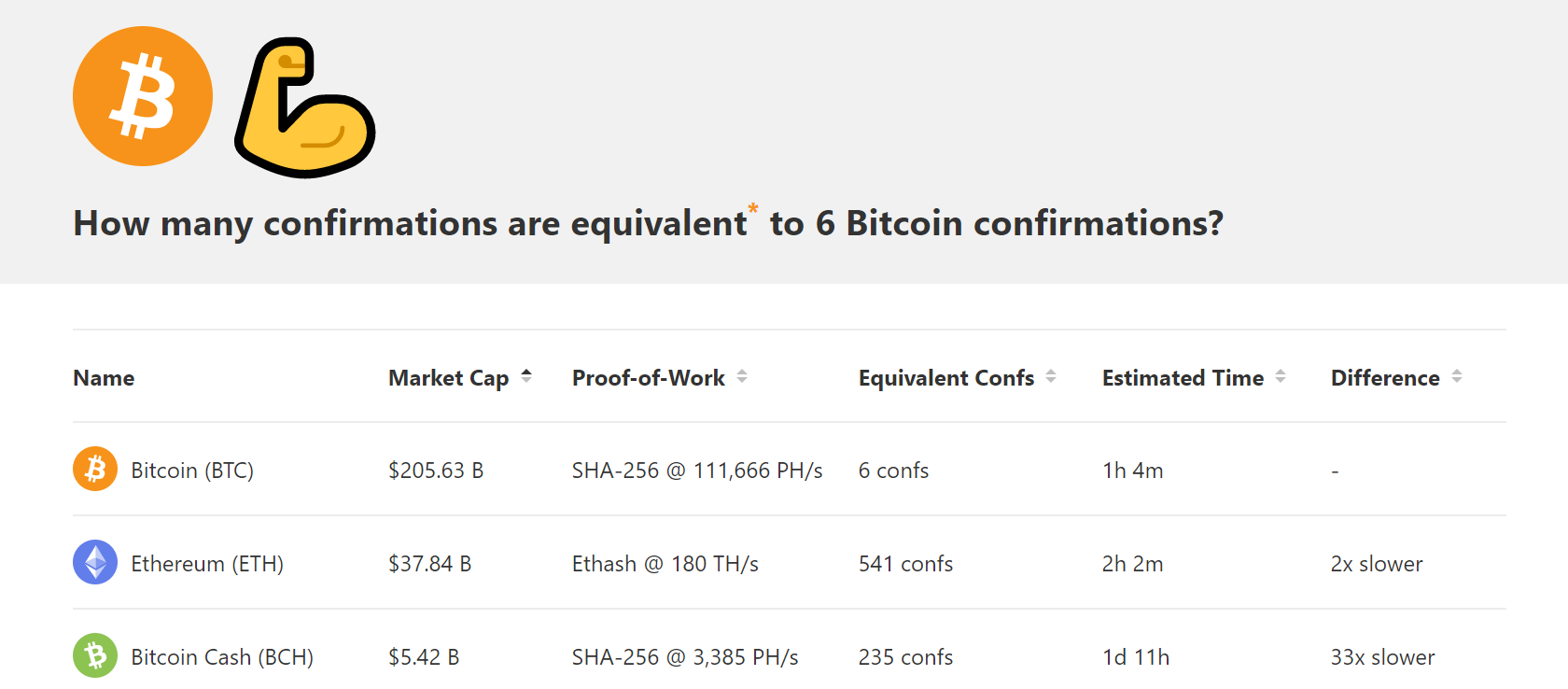Click the Market Cap column header text
Image resolution: width=1568 pixels, height=689 pixels.
click(448, 378)
